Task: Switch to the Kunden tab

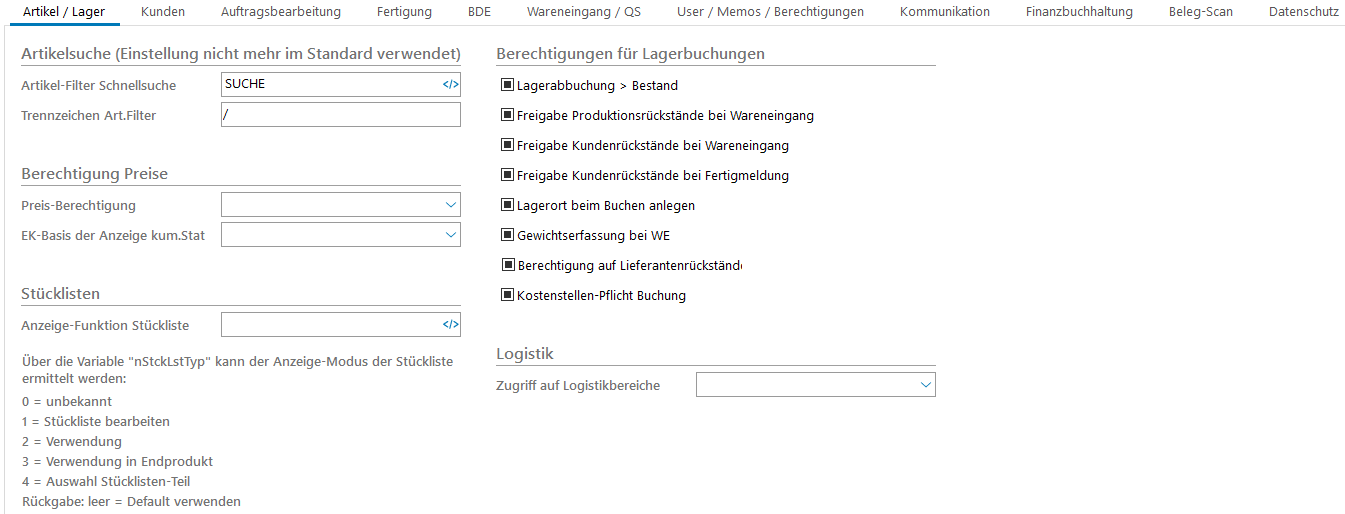Action: click(x=162, y=12)
